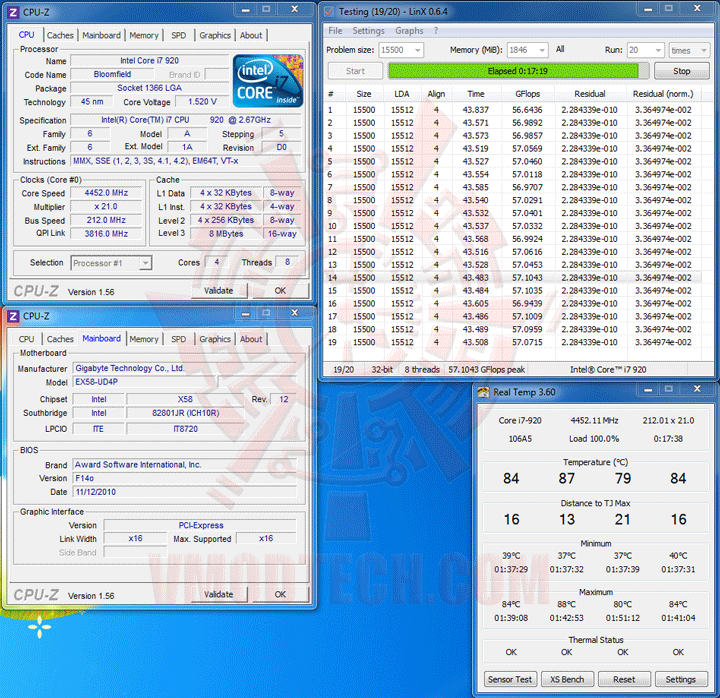The height and width of the screenshot is (698, 720).
Task: Switch to Memory tab in top CPU-Z window
Action: point(144,35)
